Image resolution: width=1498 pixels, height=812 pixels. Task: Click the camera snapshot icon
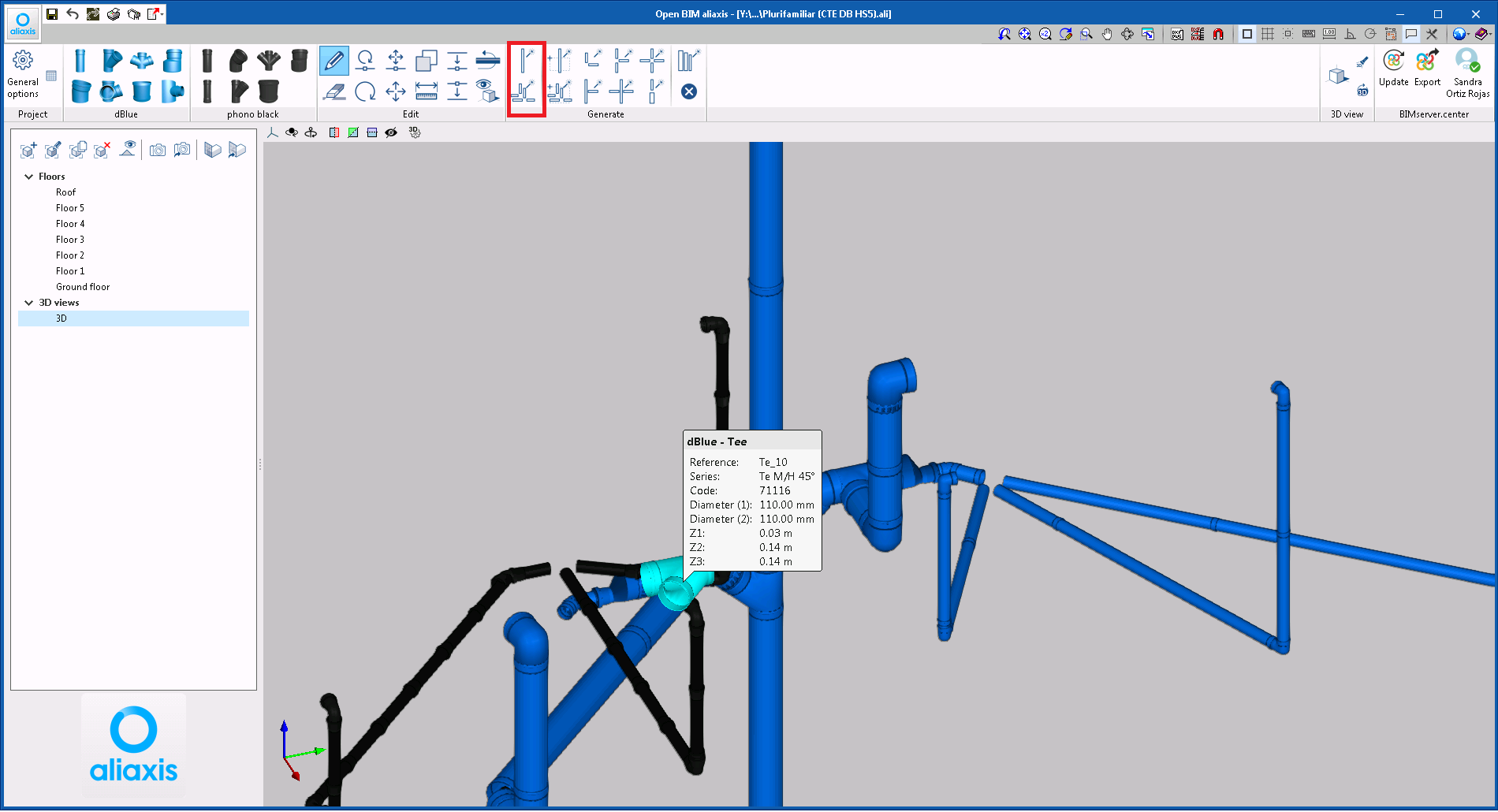pos(158,150)
